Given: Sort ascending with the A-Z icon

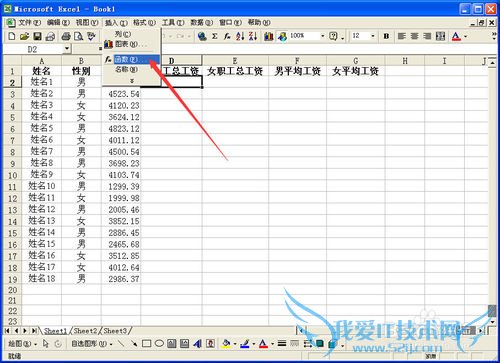Looking at the screenshot, I should click(x=240, y=36).
